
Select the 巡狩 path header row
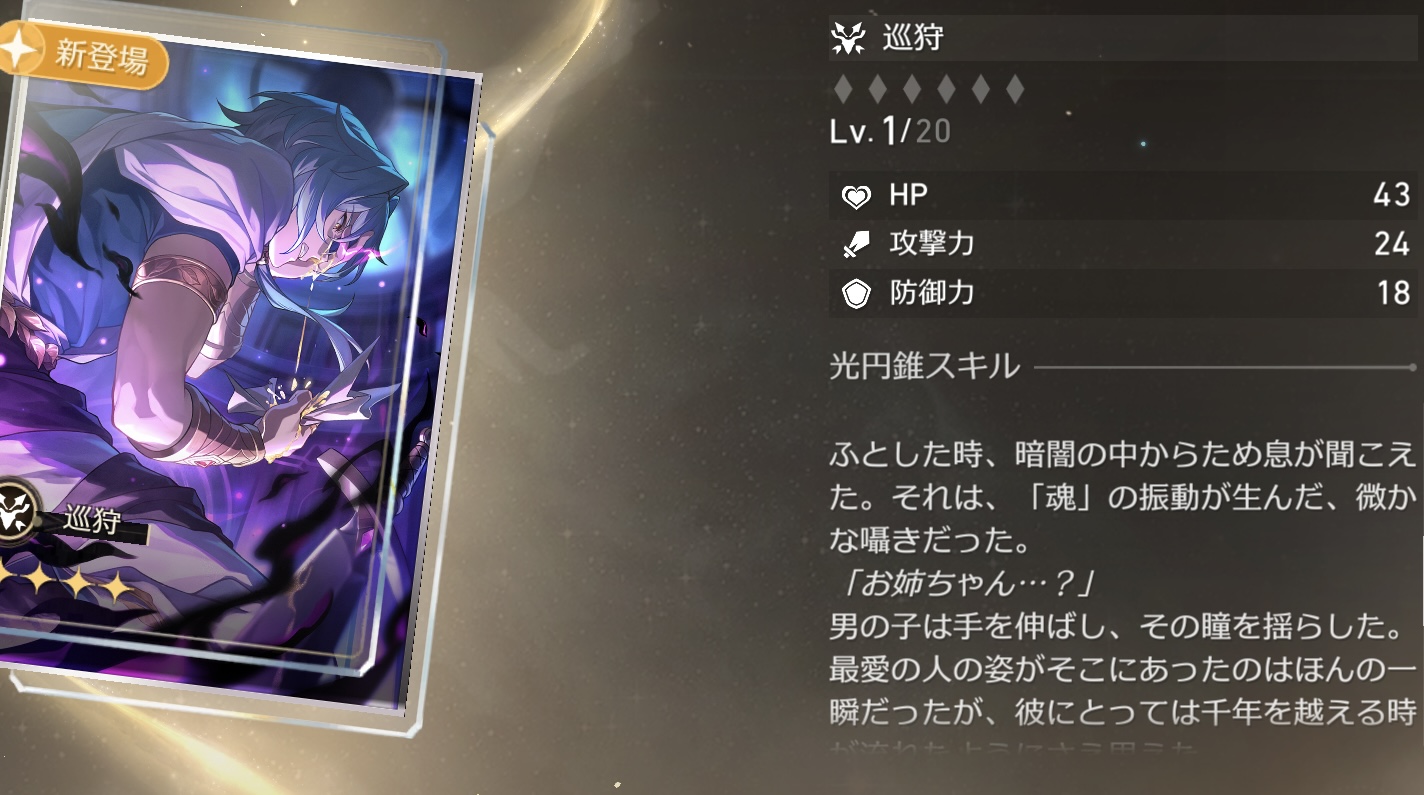(1124, 40)
